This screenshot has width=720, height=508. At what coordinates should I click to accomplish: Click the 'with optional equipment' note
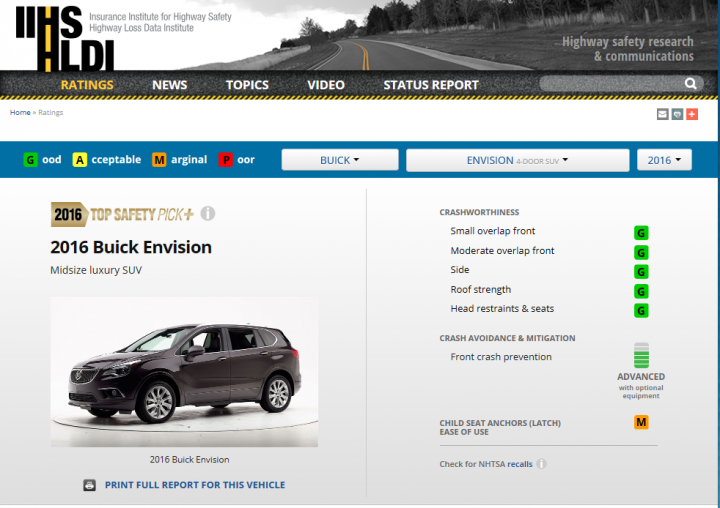click(x=641, y=392)
